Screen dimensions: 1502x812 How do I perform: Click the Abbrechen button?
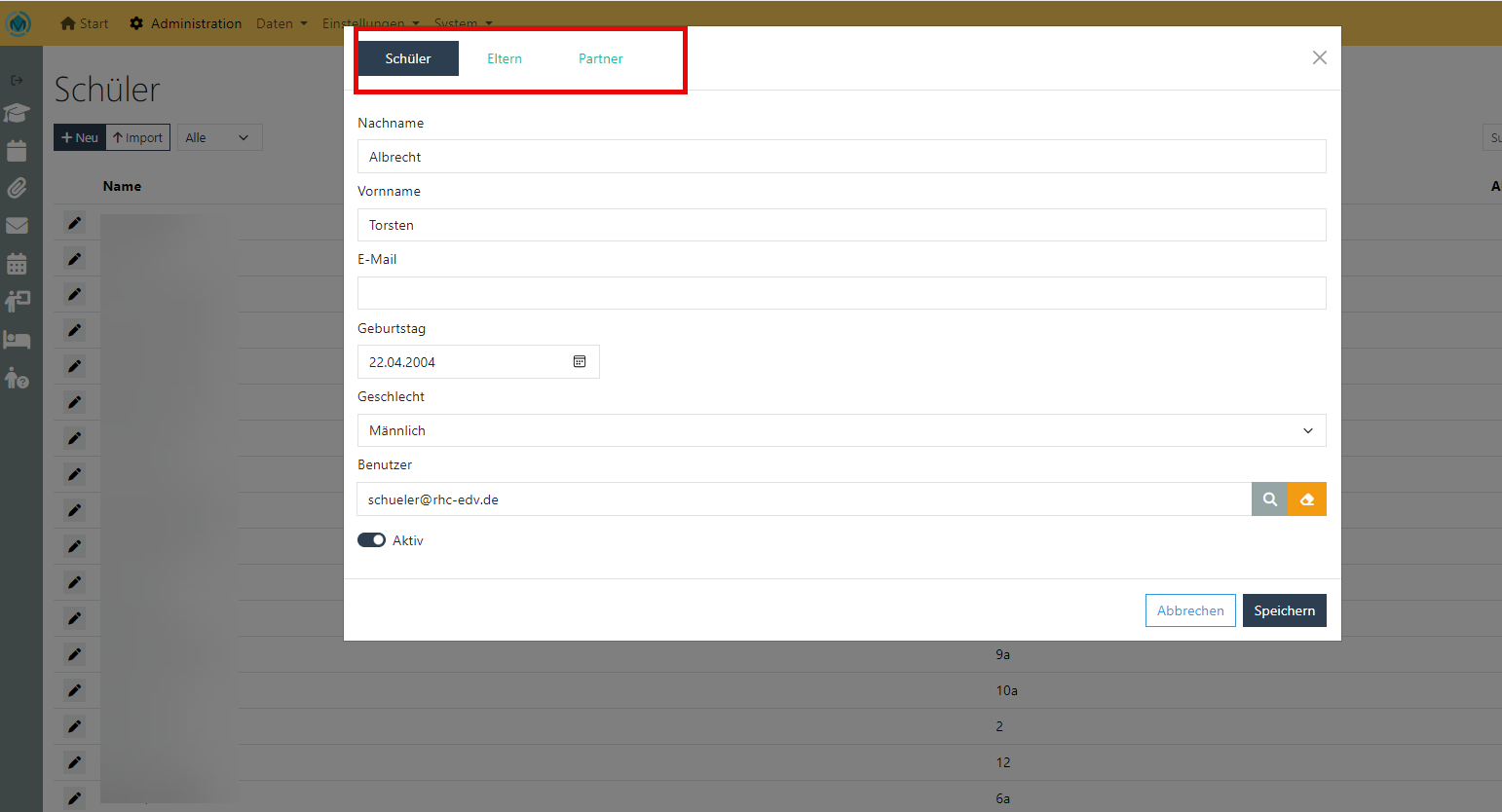pos(1190,610)
